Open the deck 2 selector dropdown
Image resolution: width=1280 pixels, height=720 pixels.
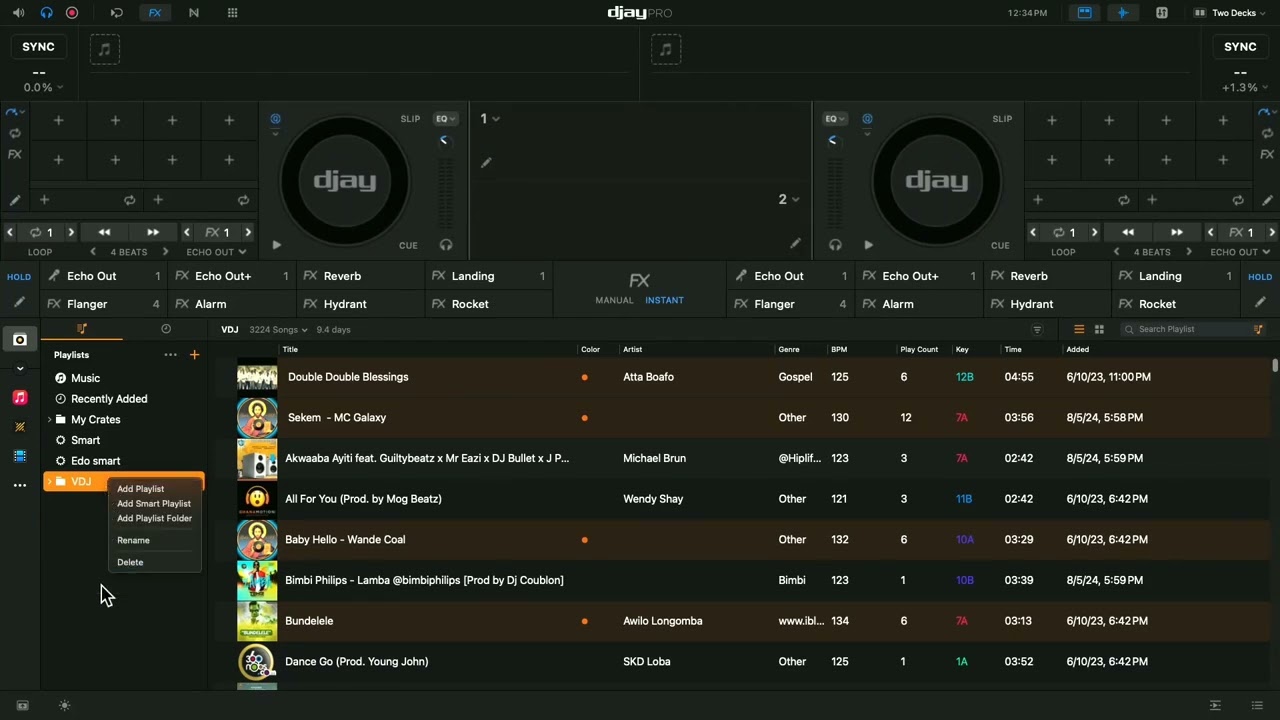click(x=789, y=199)
